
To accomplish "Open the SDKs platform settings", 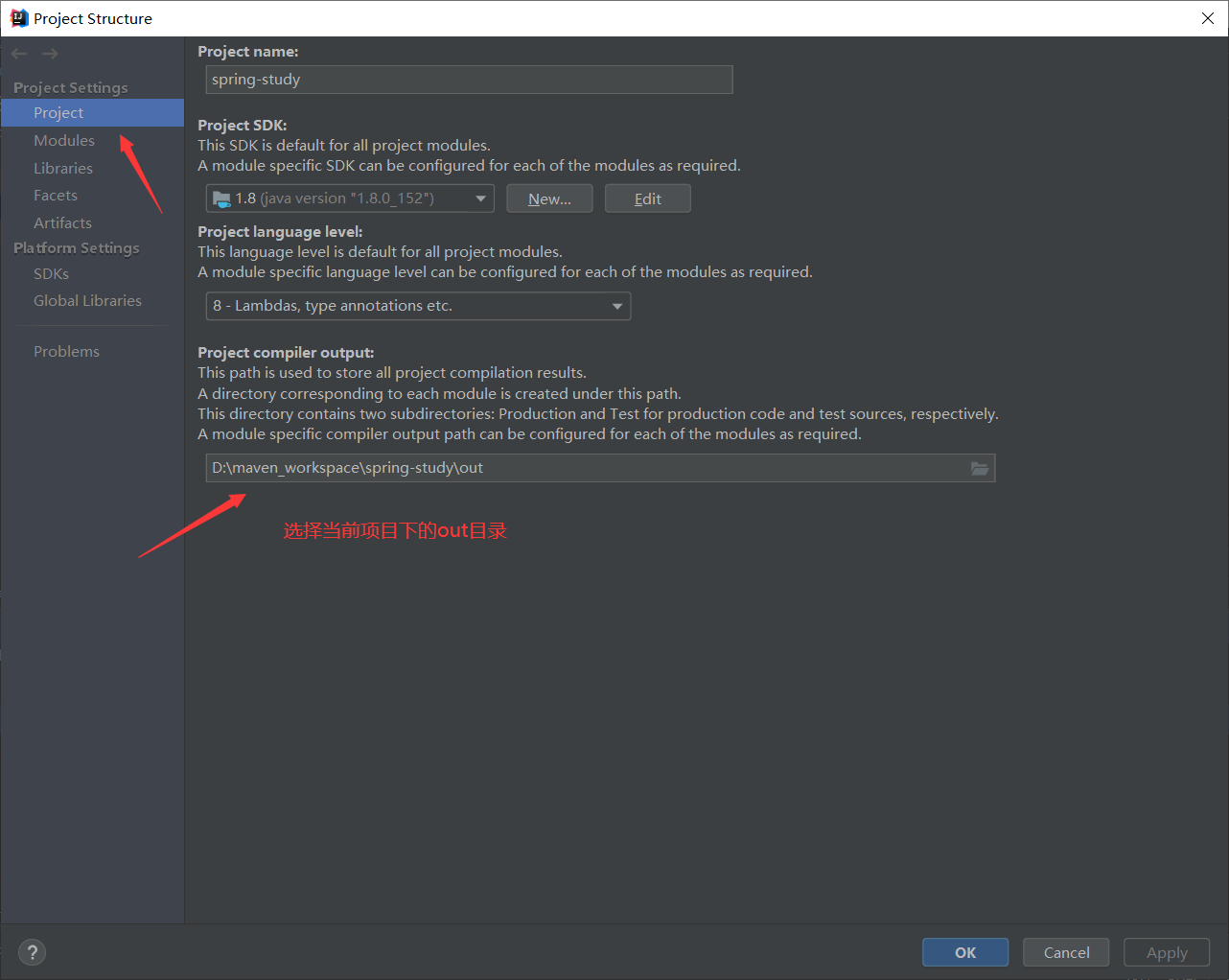I will click(x=51, y=273).
